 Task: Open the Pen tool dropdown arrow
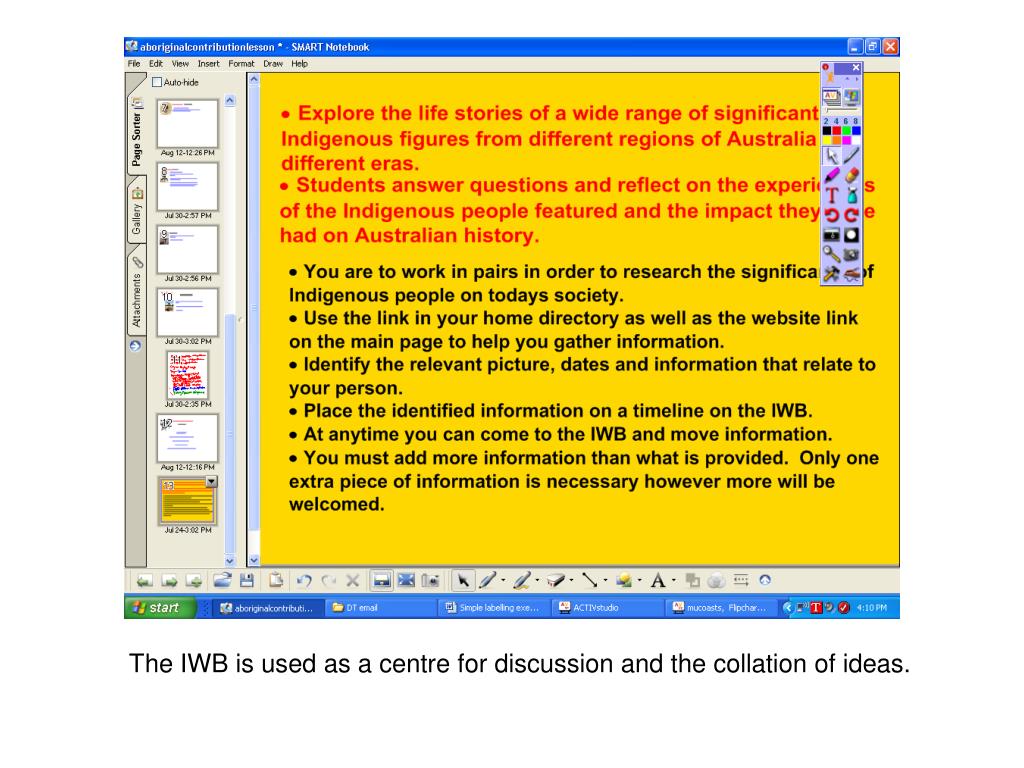click(503, 580)
